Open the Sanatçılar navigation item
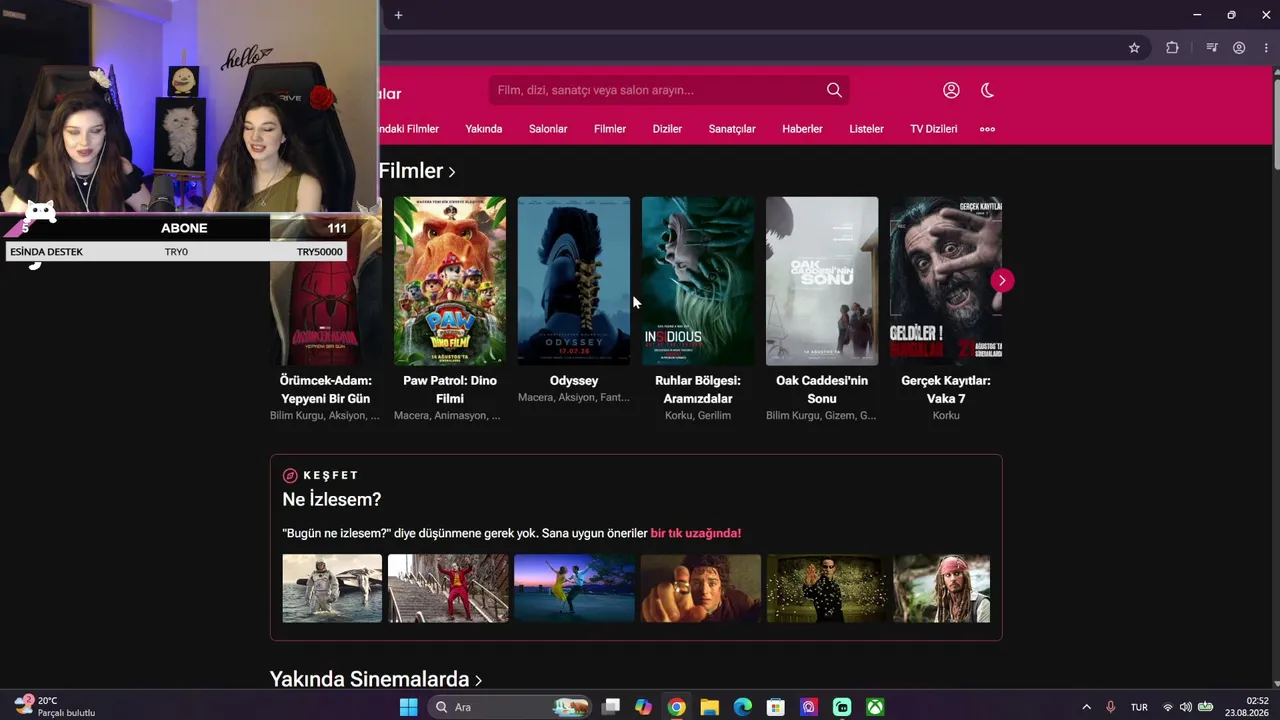The width and height of the screenshot is (1280, 720). [732, 129]
